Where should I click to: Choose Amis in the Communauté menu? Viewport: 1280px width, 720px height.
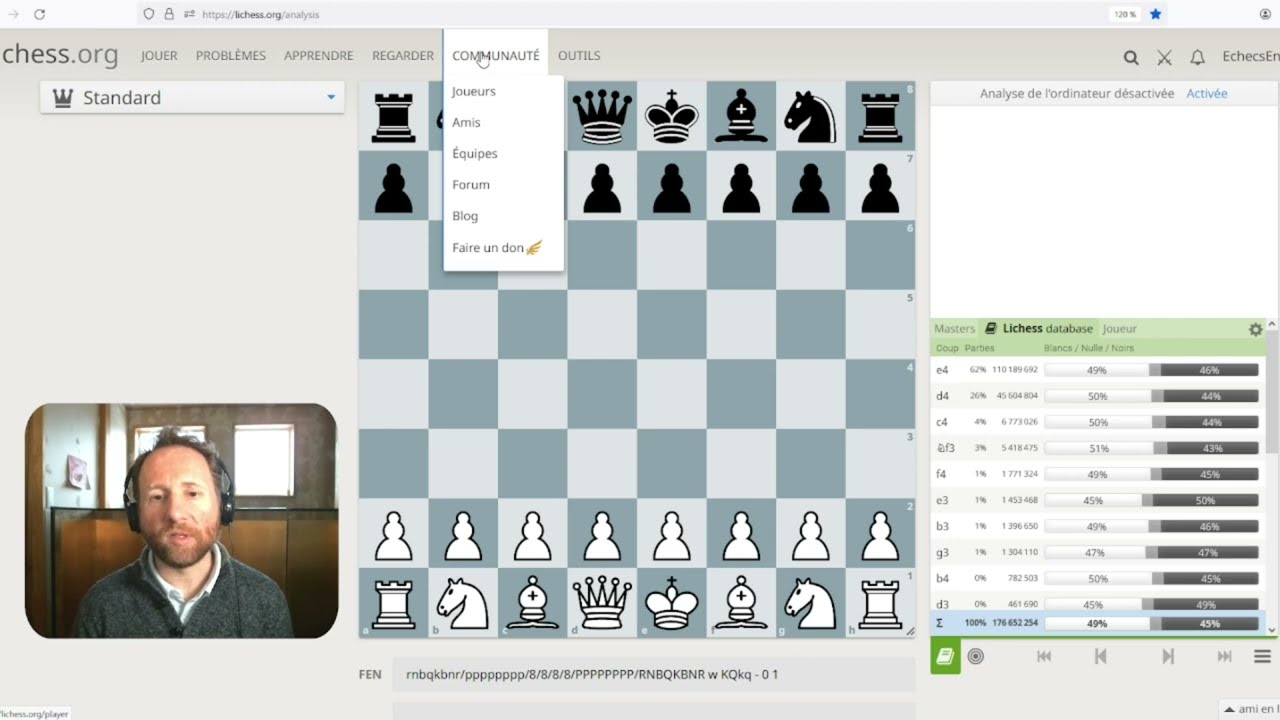pyautogui.click(x=503, y=122)
